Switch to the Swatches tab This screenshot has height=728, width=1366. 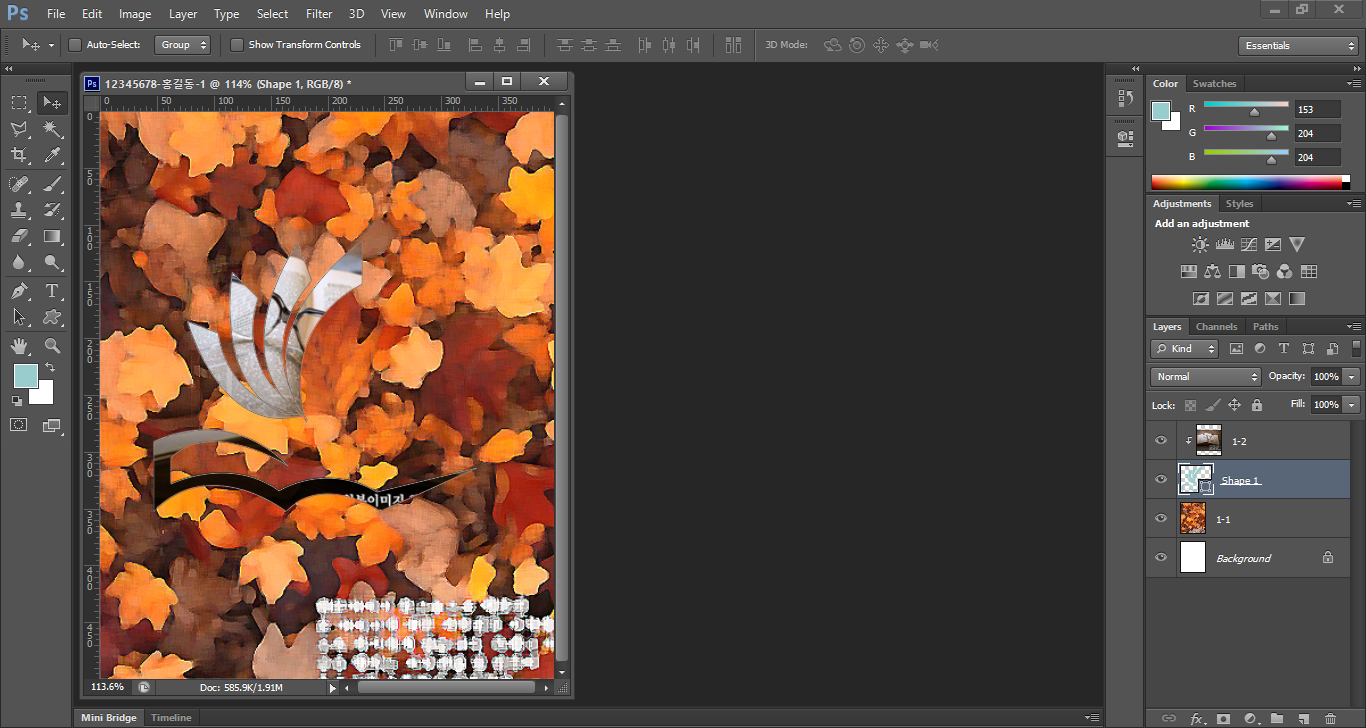(1214, 84)
